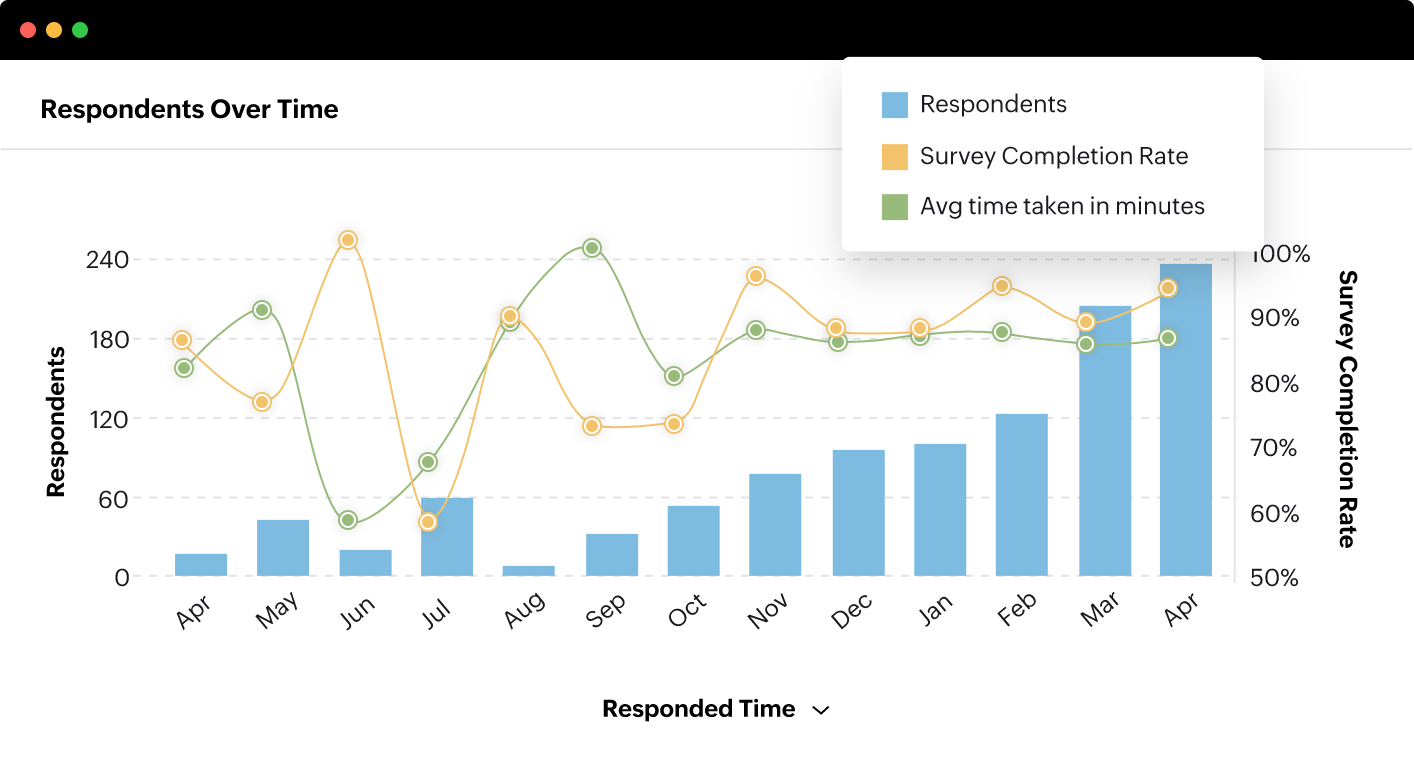Click the Nov completion rate orange point
1414x762 pixels.
756,276
